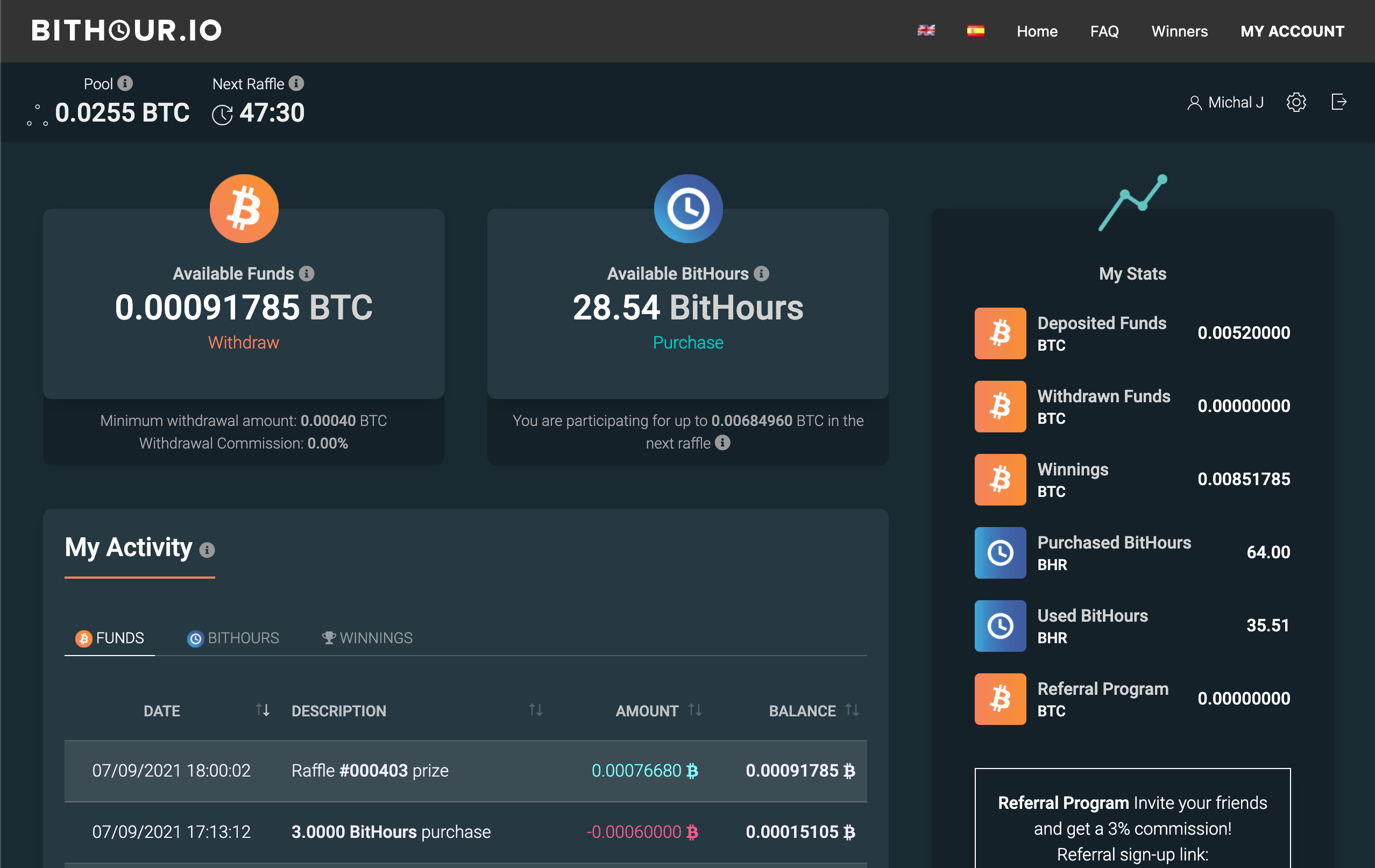Click the Purchased BitHours clock icon
The height and width of the screenshot is (868, 1375).
(x=1001, y=552)
